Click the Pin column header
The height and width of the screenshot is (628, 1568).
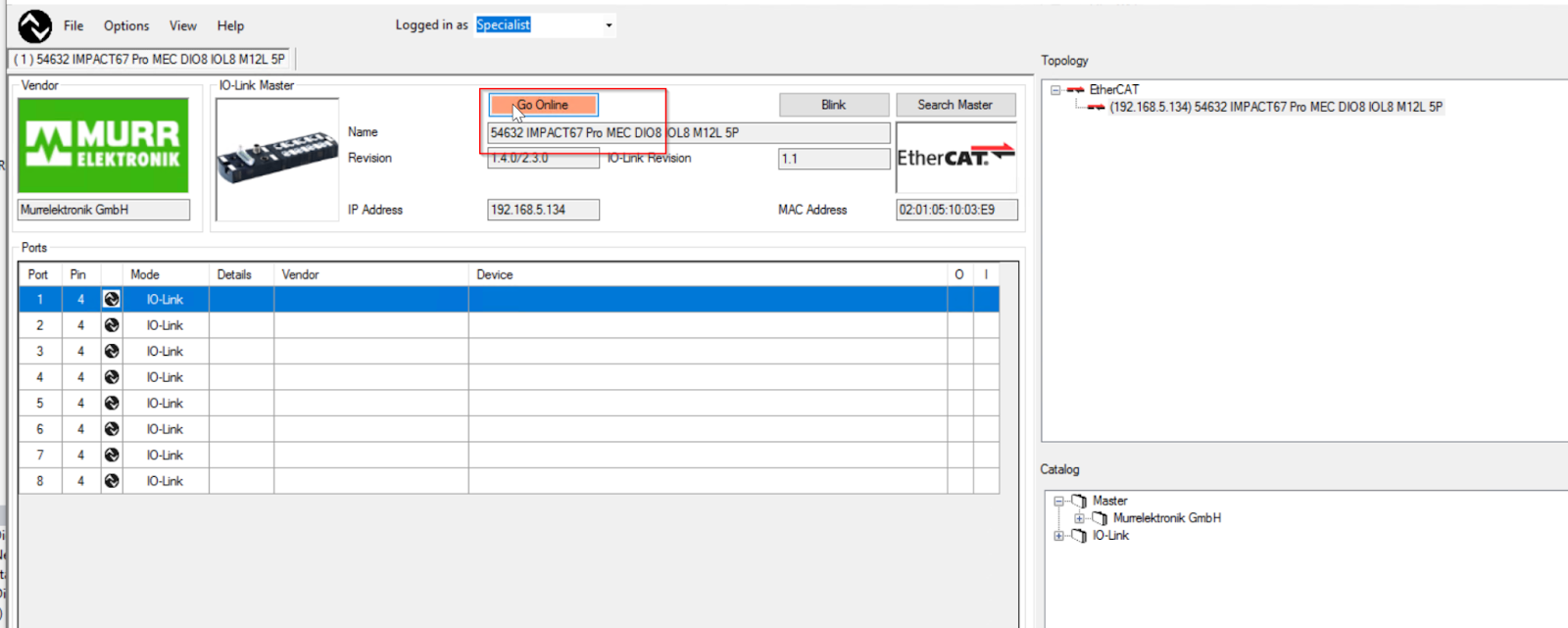[81, 274]
